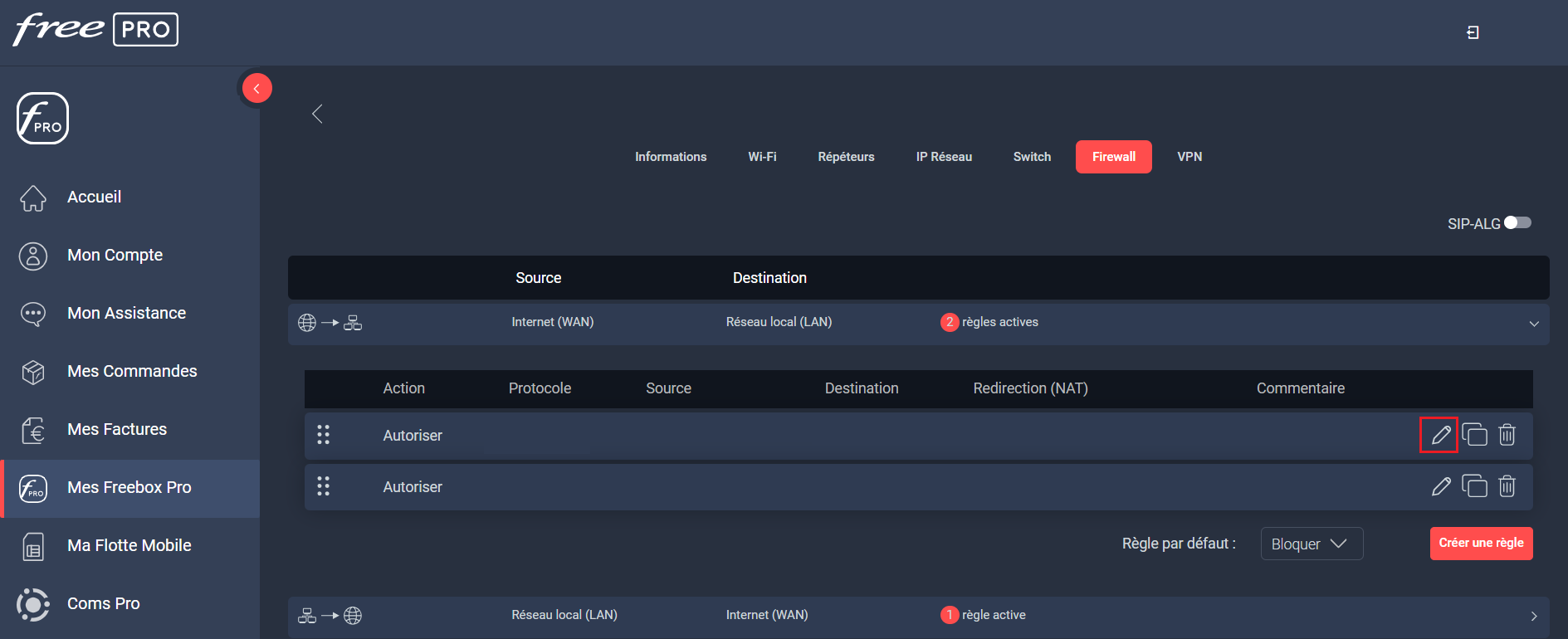Image resolution: width=1568 pixels, height=639 pixels.
Task: Click the Redirection (NAT) column header
Action: pos(1030,388)
